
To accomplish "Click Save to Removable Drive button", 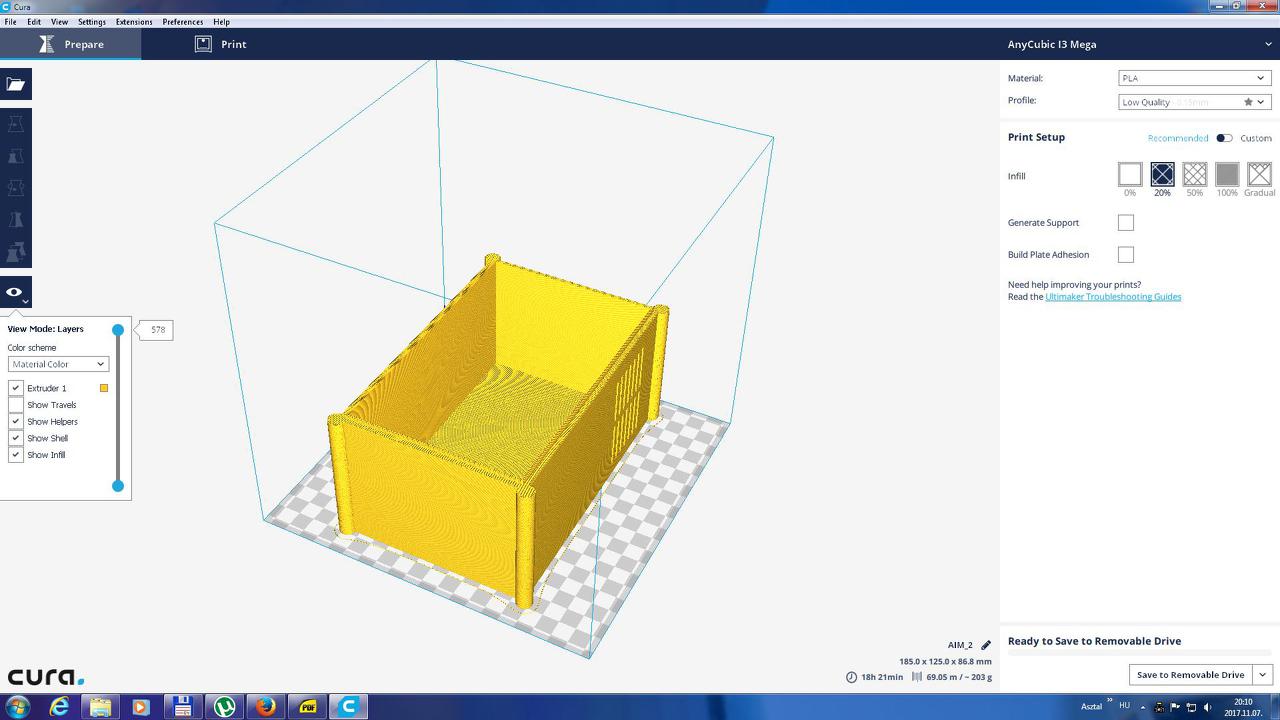I will pyautogui.click(x=1191, y=675).
